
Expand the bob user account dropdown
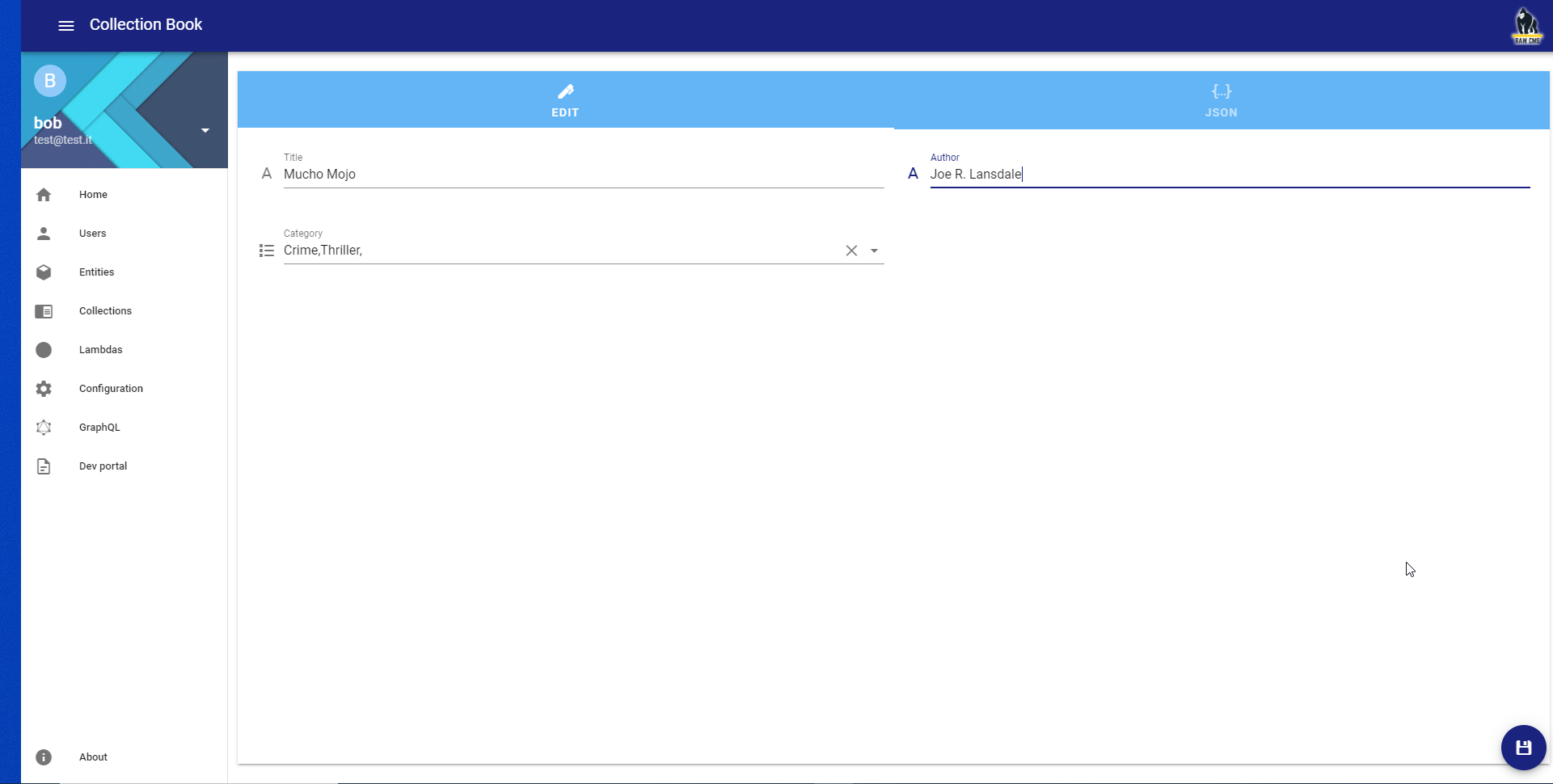click(x=205, y=130)
